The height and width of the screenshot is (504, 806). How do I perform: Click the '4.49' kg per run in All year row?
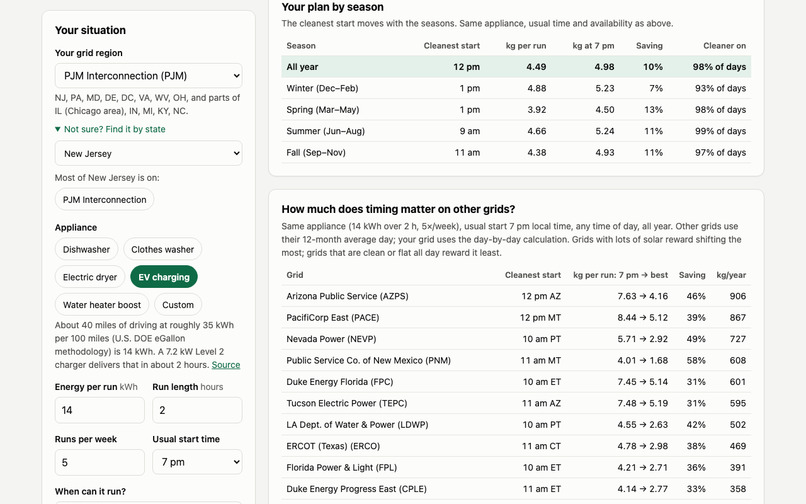coord(537,67)
